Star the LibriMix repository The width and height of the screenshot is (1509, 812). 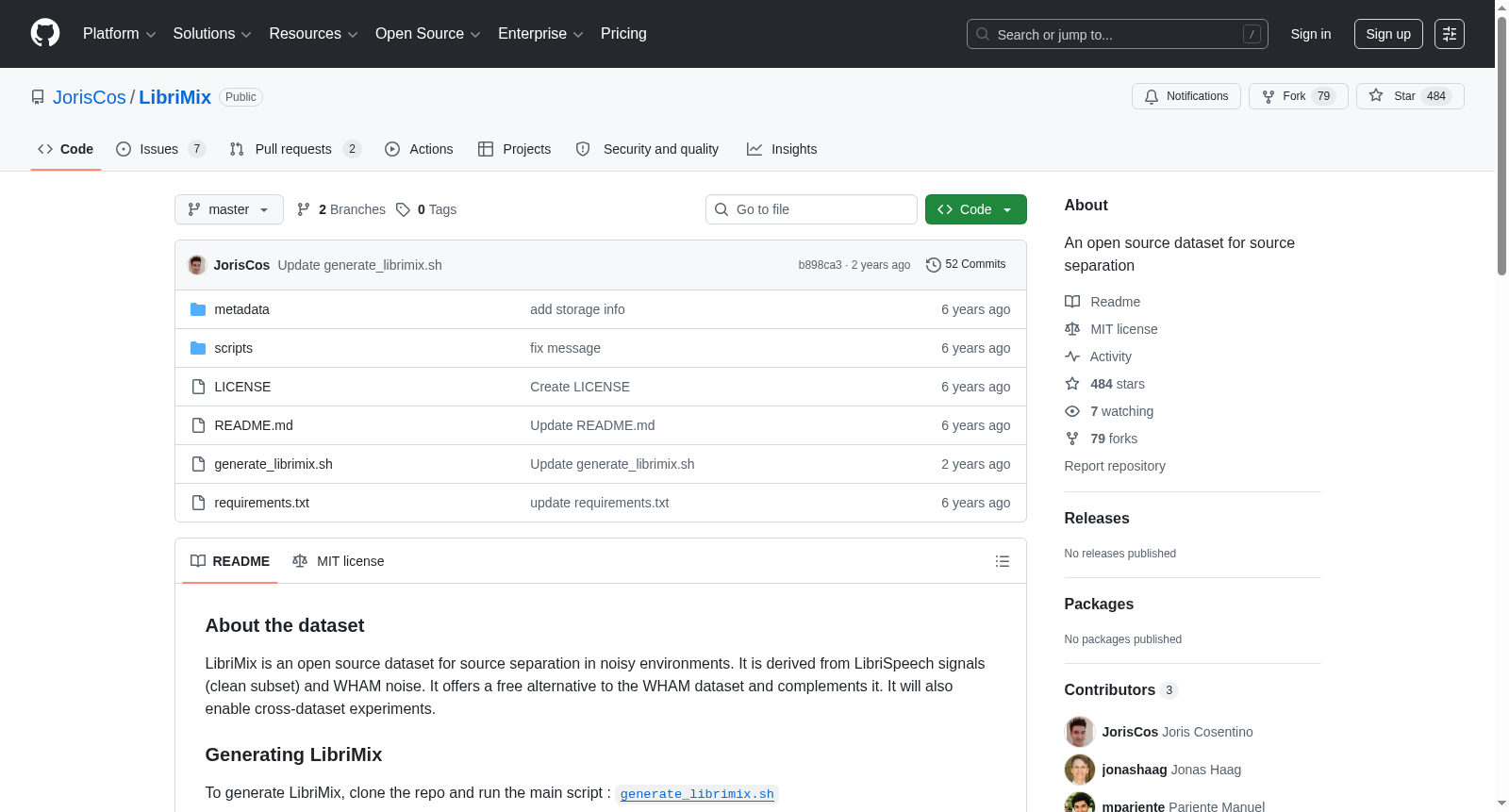click(1410, 96)
